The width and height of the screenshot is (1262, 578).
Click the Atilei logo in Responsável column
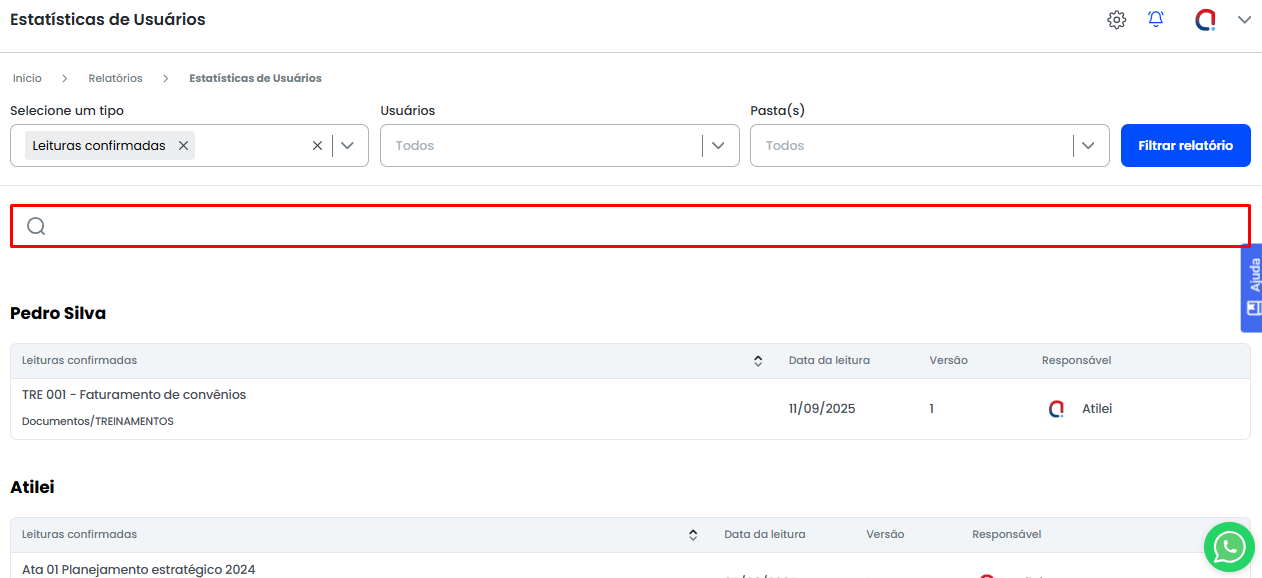[x=1056, y=409]
